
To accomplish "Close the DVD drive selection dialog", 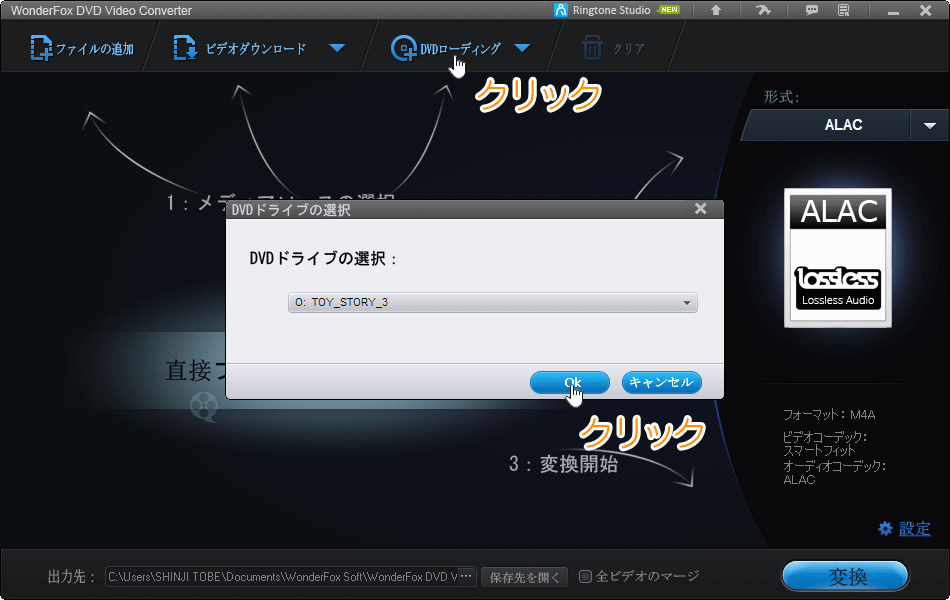I will point(700,208).
